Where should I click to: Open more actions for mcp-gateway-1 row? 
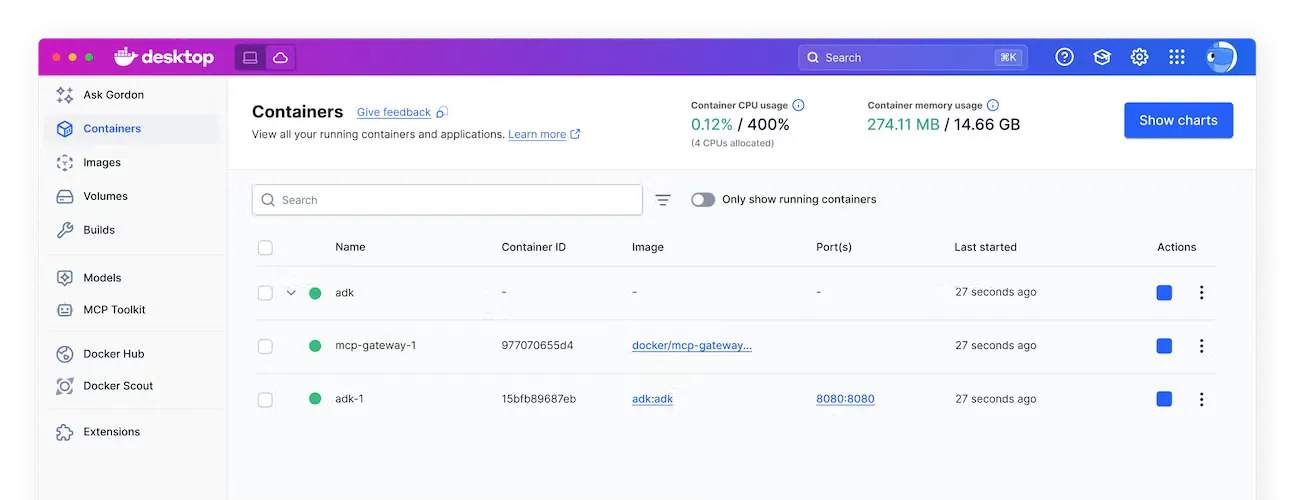coord(1201,346)
